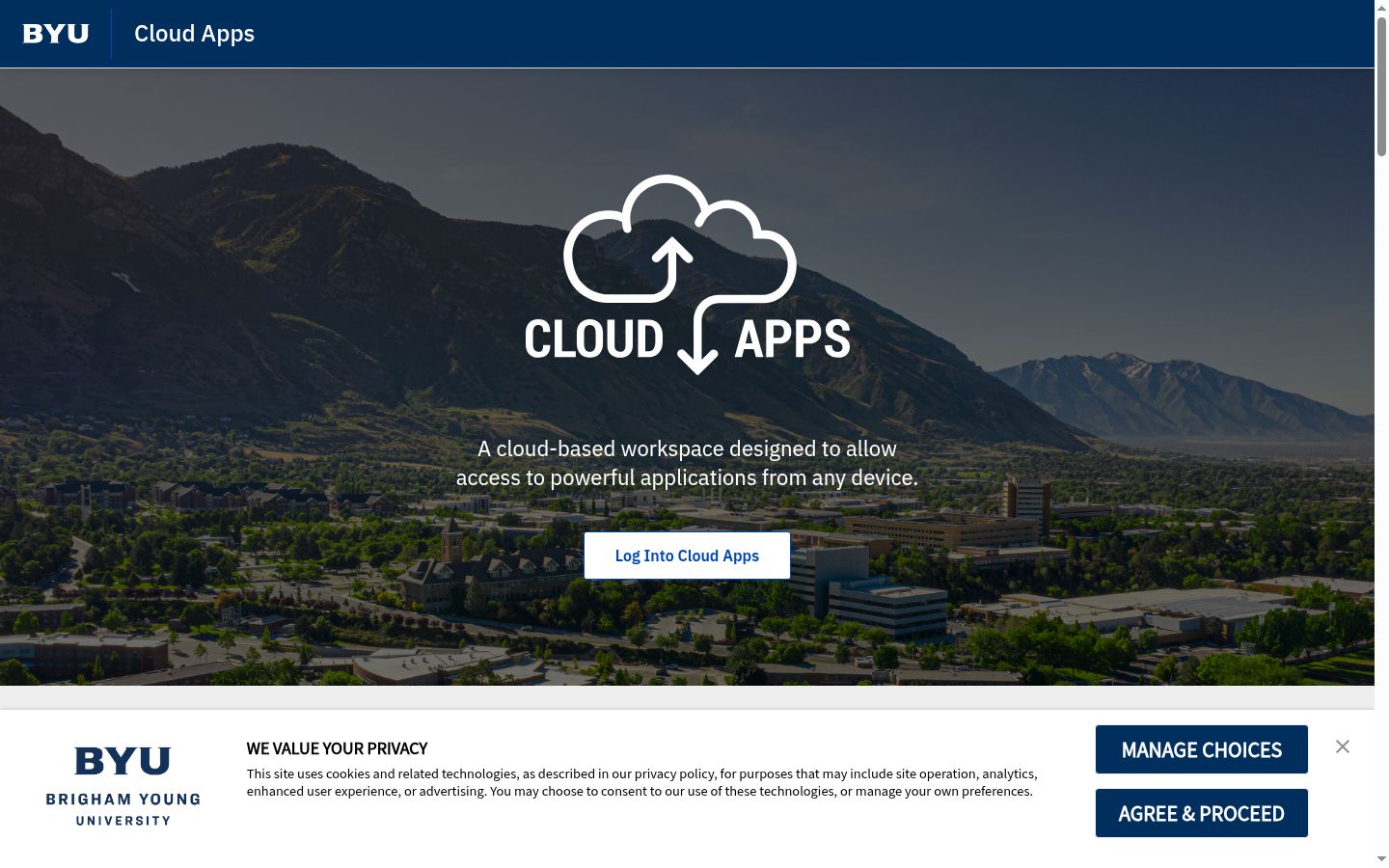1389x868 pixels.
Task: Click the 'WE VALUE YOUR PRIVACY' heading
Action: [337, 748]
